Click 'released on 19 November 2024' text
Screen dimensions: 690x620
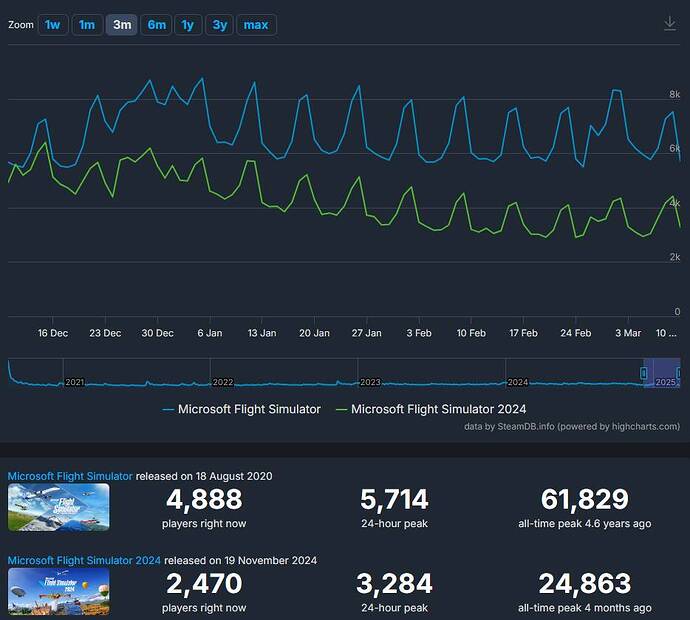[241, 560]
